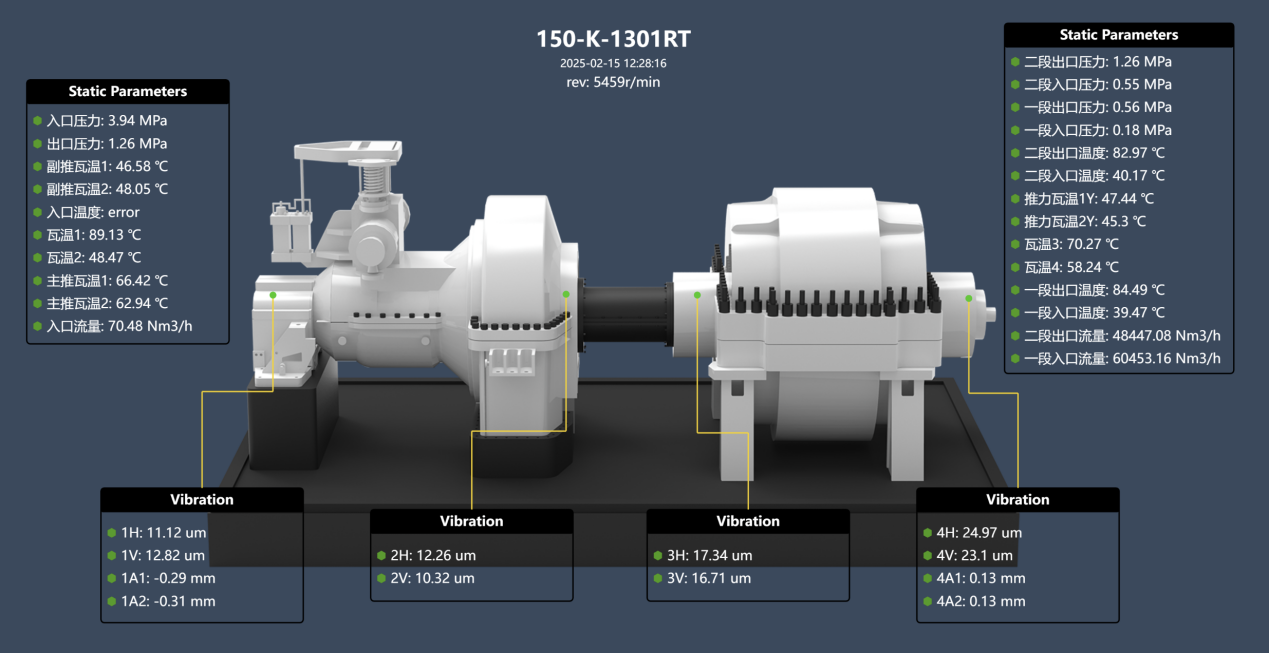Select the green indicator beside 4H 24.97 um
The height and width of the screenshot is (653, 1269).
[x=928, y=533]
